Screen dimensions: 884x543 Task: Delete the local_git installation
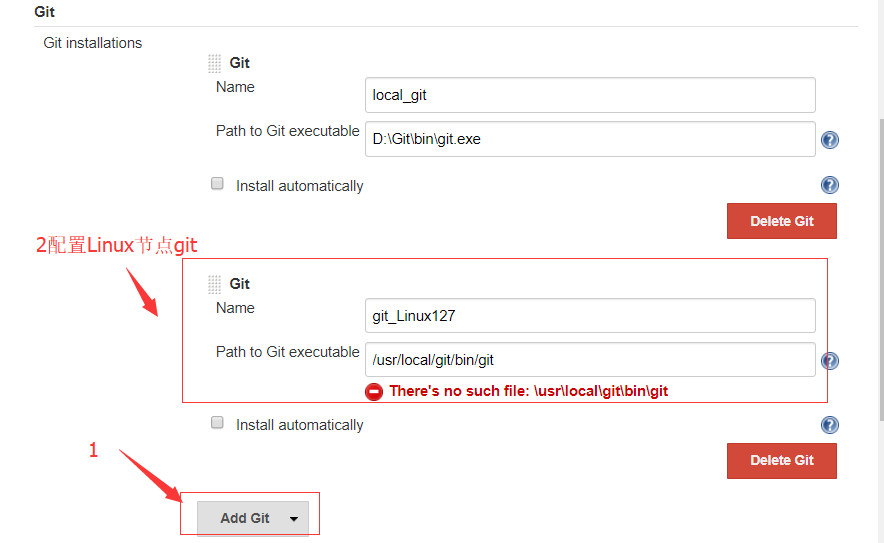coord(781,221)
